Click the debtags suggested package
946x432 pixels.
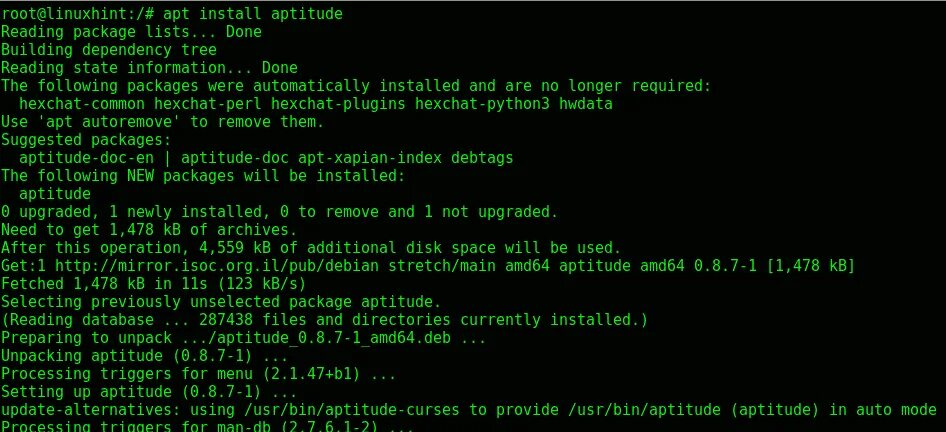[x=482, y=158]
